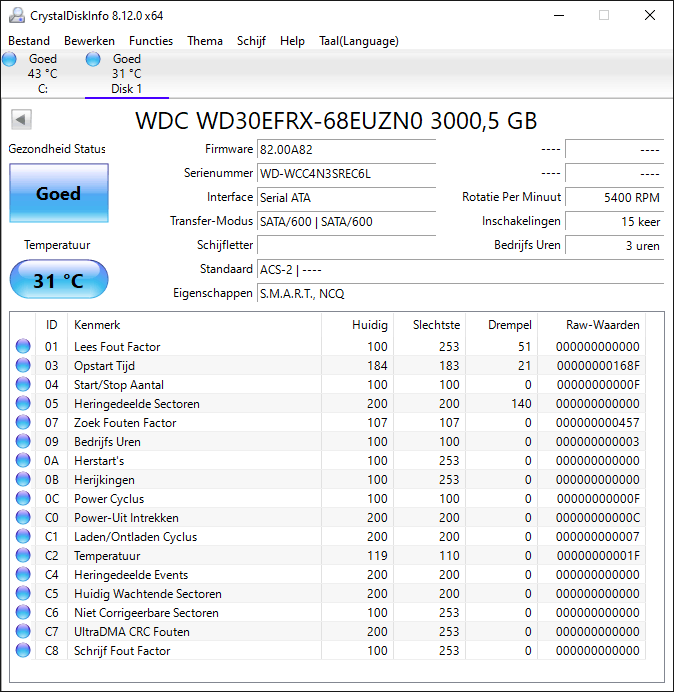The image size is (674, 692).
Task: Click the Slechtste column header
Action: point(429,325)
